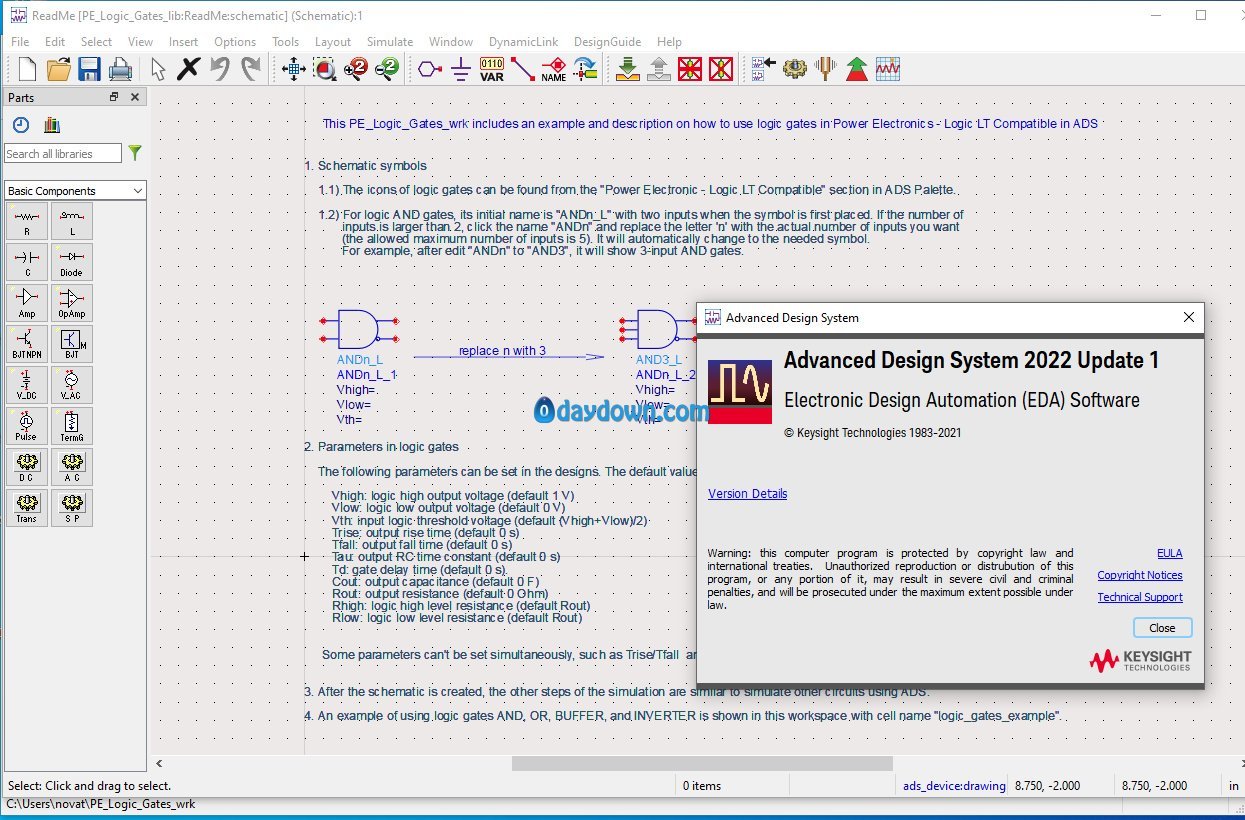Choose the Diode component in the palette

[72, 262]
